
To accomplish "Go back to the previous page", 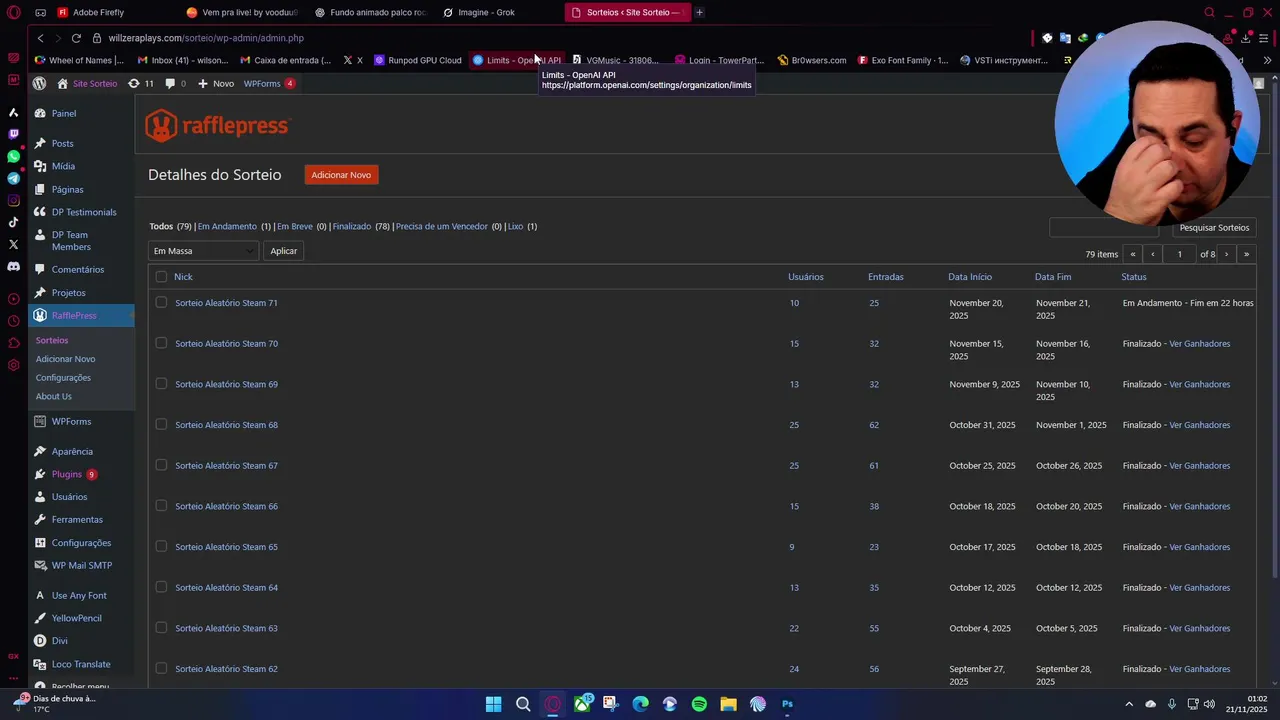I will pos(40,38).
